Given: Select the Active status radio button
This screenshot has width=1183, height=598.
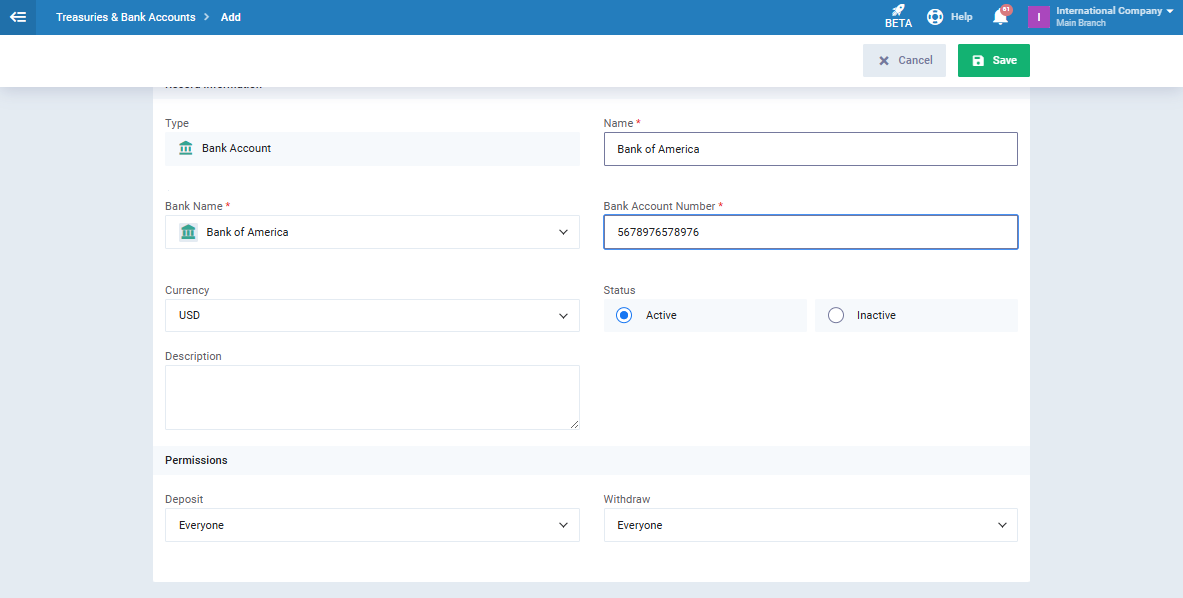Looking at the screenshot, I should point(623,315).
